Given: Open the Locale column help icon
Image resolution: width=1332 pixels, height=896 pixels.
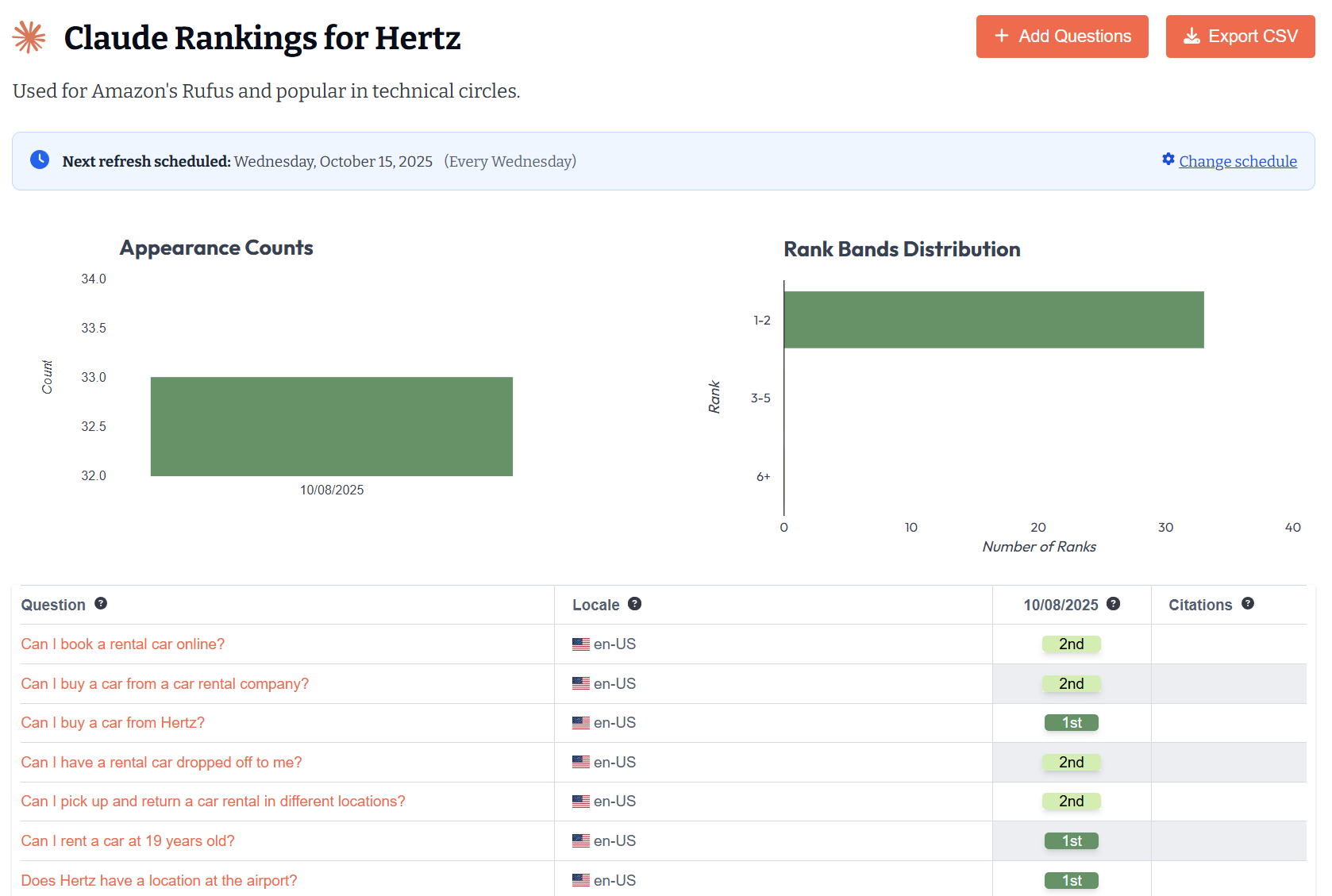Looking at the screenshot, I should click(x=634, y=603).
